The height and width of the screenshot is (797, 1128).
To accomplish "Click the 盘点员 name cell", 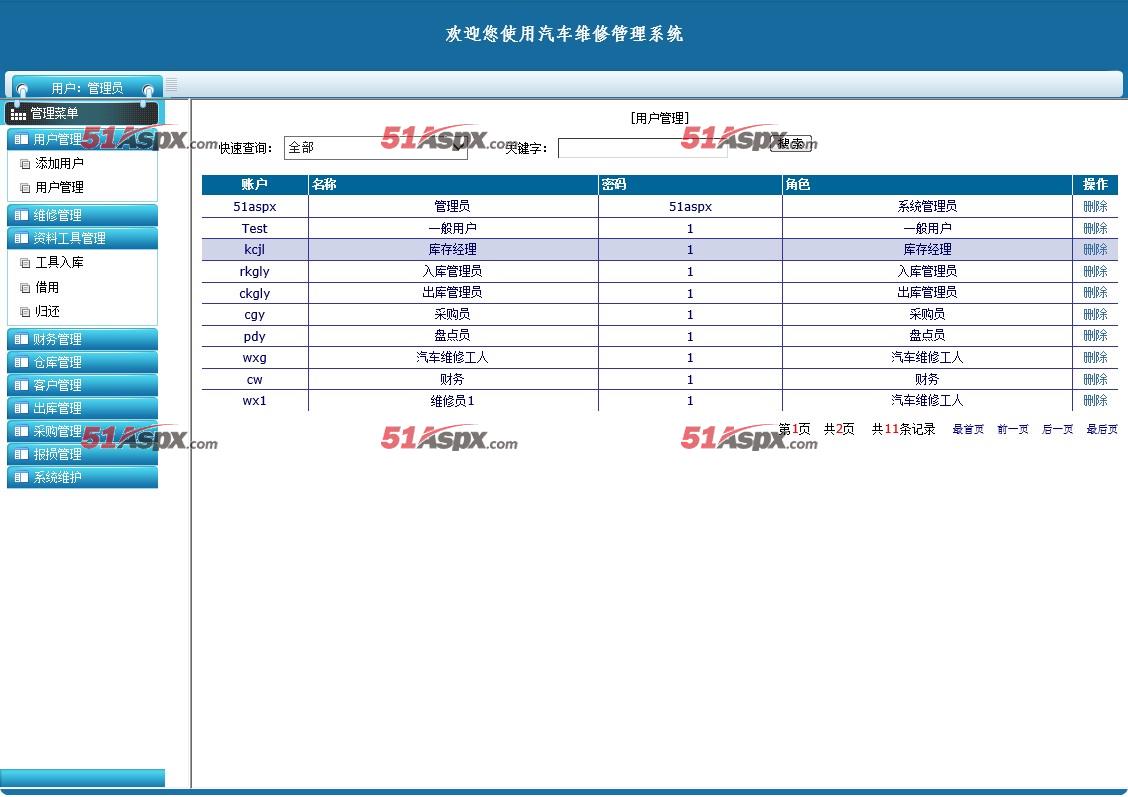I will click(452, 336).
